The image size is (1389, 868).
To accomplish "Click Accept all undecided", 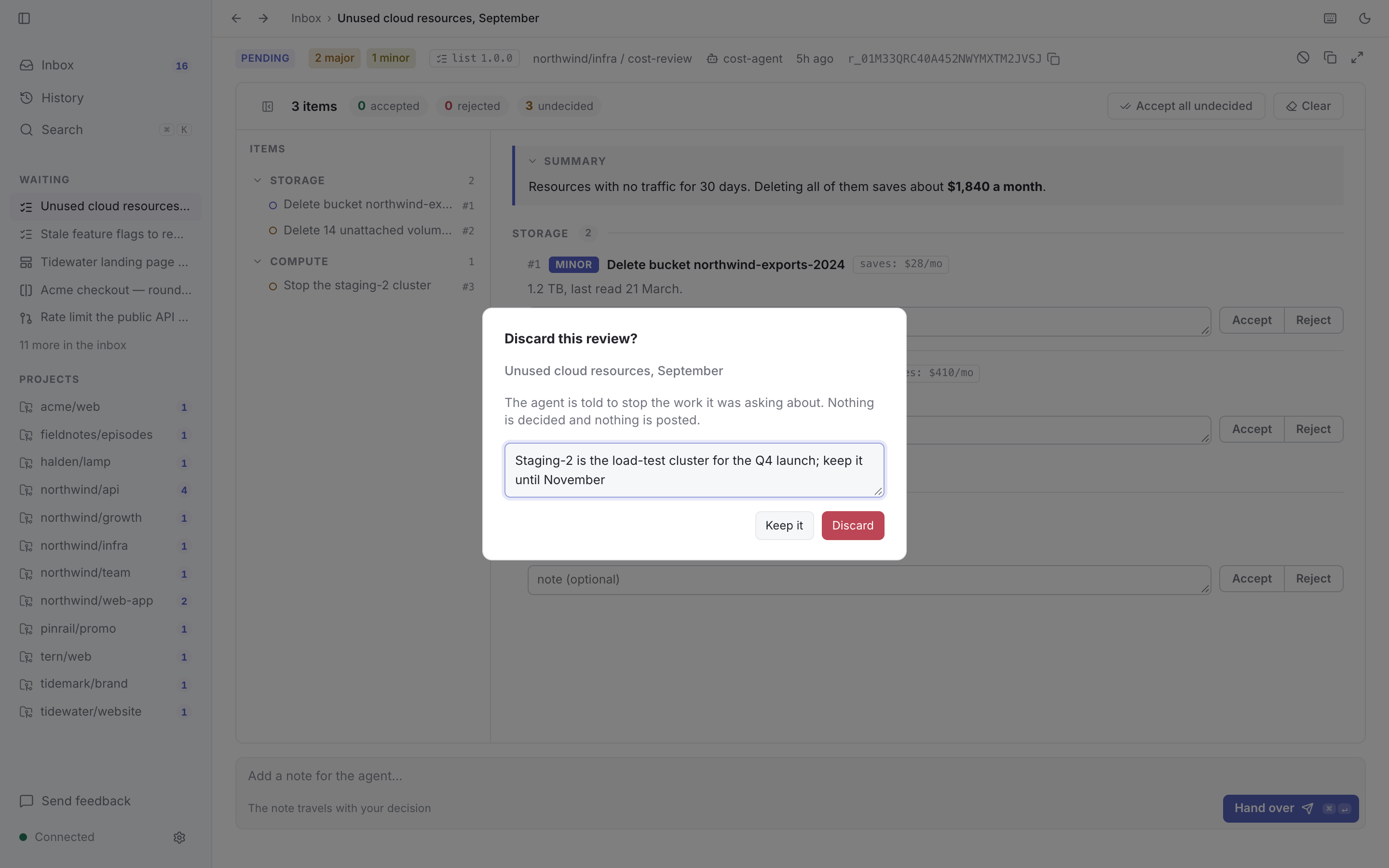I will (1186, 106).
